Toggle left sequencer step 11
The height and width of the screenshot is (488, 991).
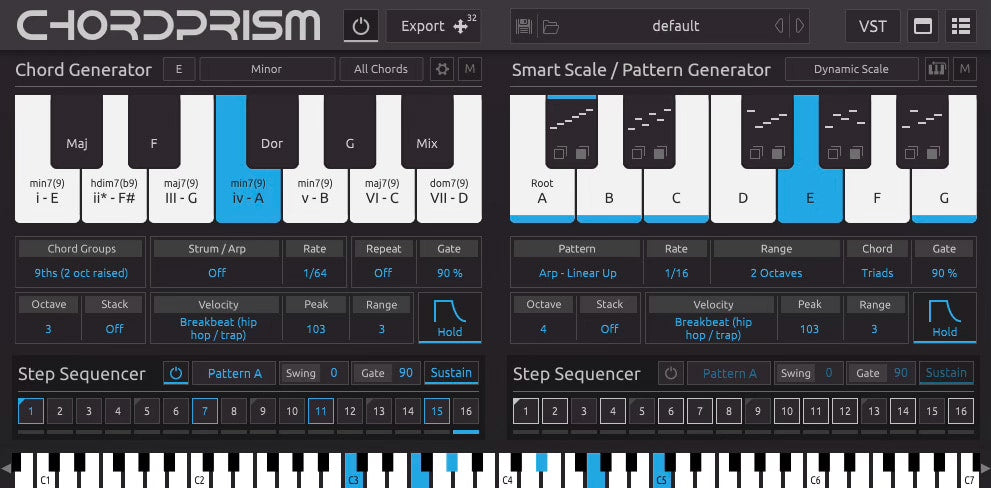tap(320, 412)
